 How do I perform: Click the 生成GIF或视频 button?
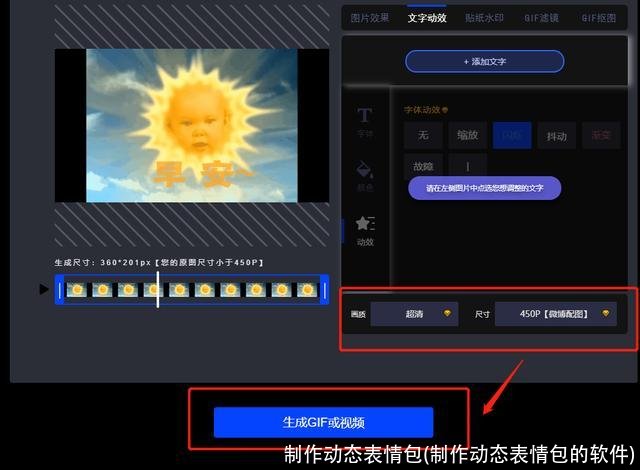(x=323, y=422)
